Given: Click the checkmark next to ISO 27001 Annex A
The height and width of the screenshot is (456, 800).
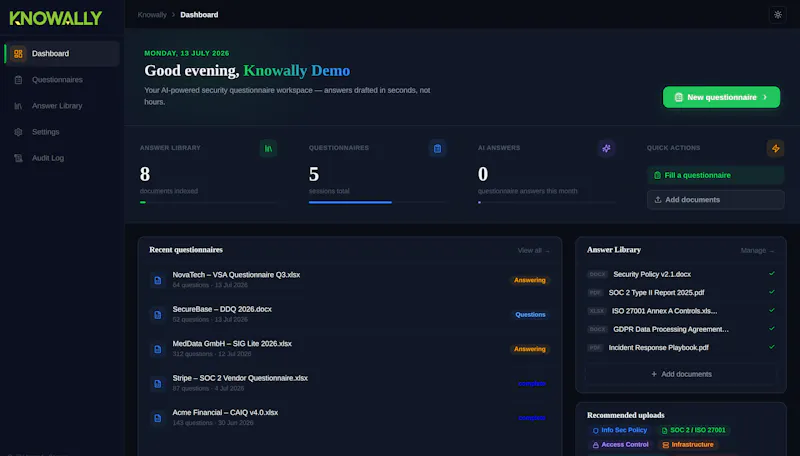Looking at the screenshot, I should (772, 310).
